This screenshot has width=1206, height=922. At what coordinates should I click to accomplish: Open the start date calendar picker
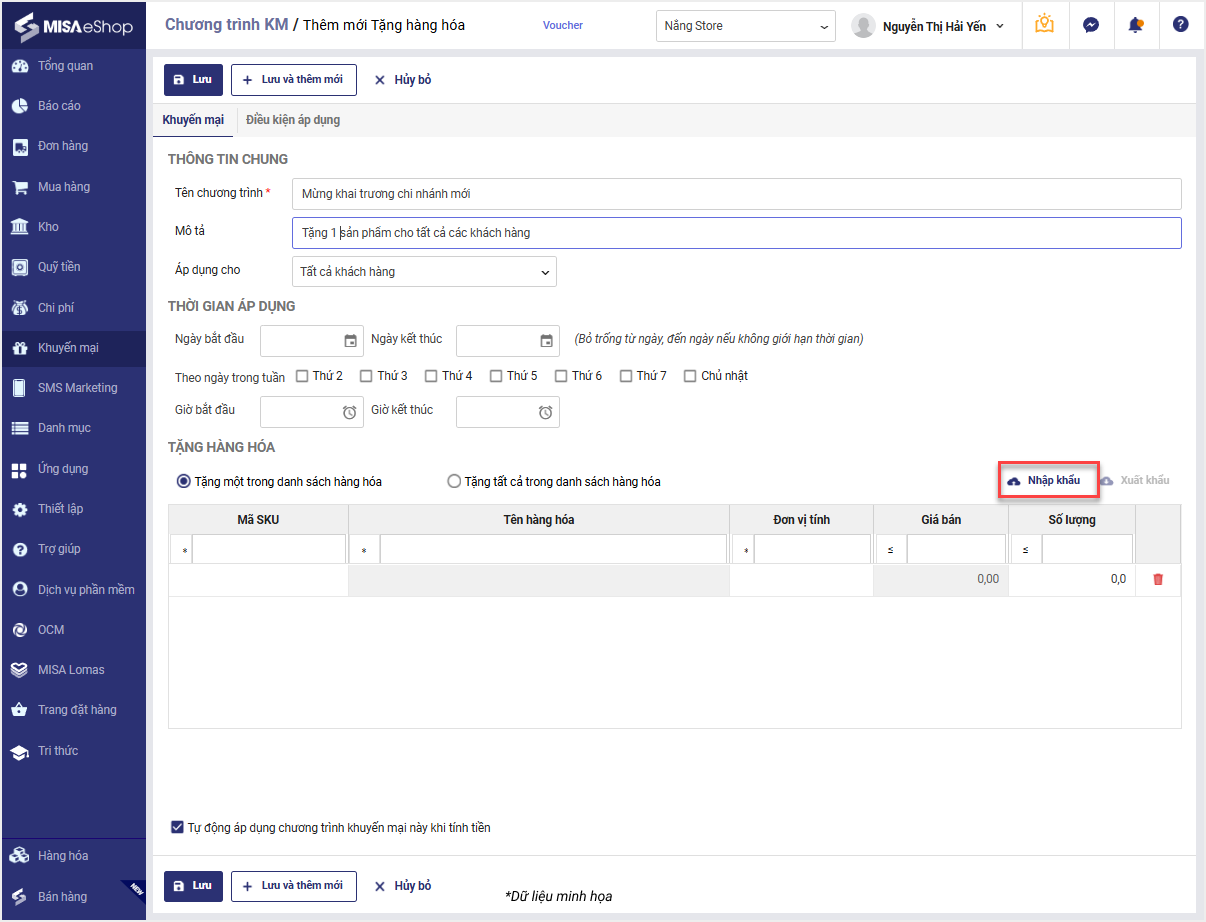click(350, 341)
